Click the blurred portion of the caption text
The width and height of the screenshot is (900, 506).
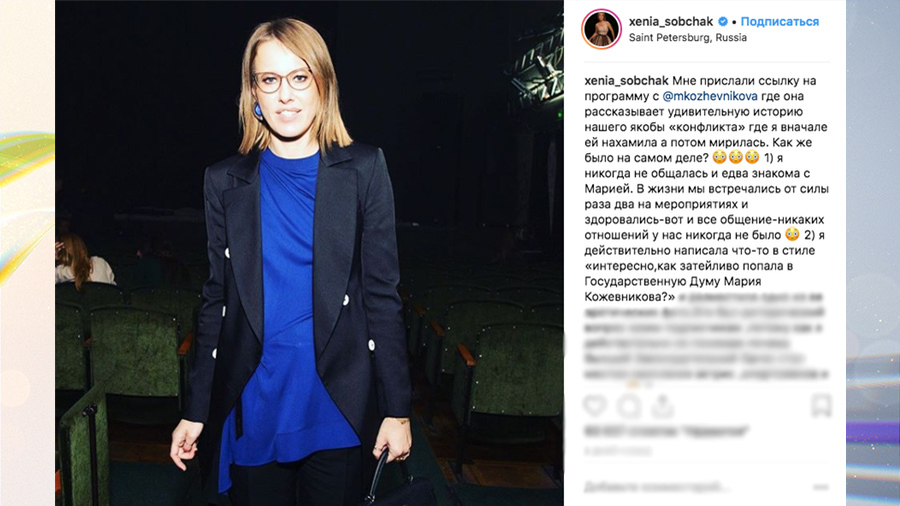706,337
